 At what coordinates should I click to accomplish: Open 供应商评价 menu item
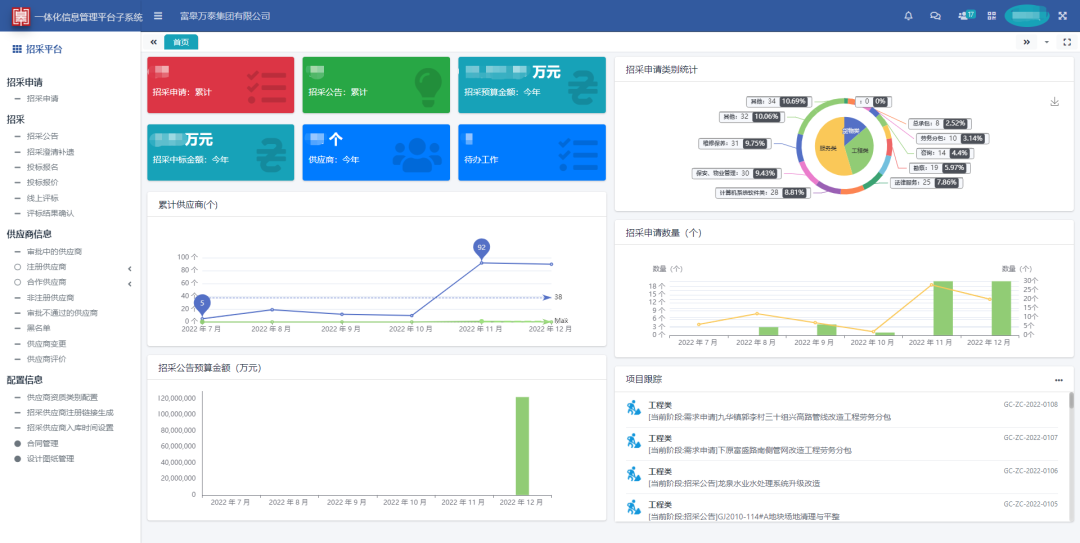point(47,359)
